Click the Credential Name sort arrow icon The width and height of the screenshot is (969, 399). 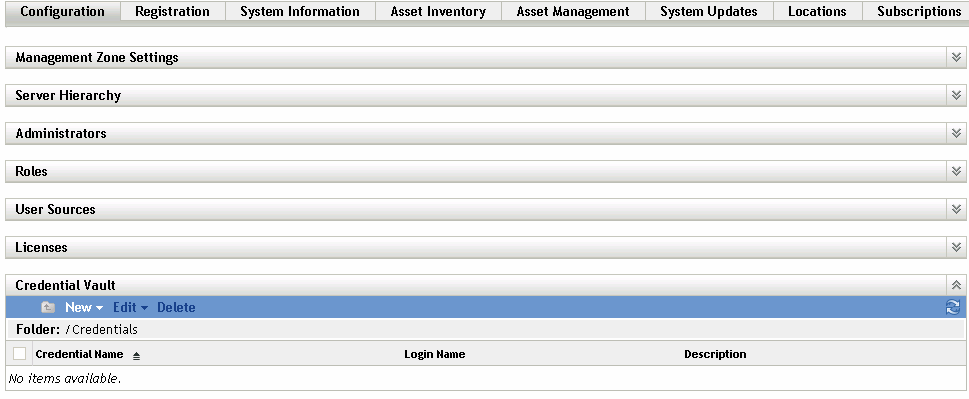click(x=137, y=356)
